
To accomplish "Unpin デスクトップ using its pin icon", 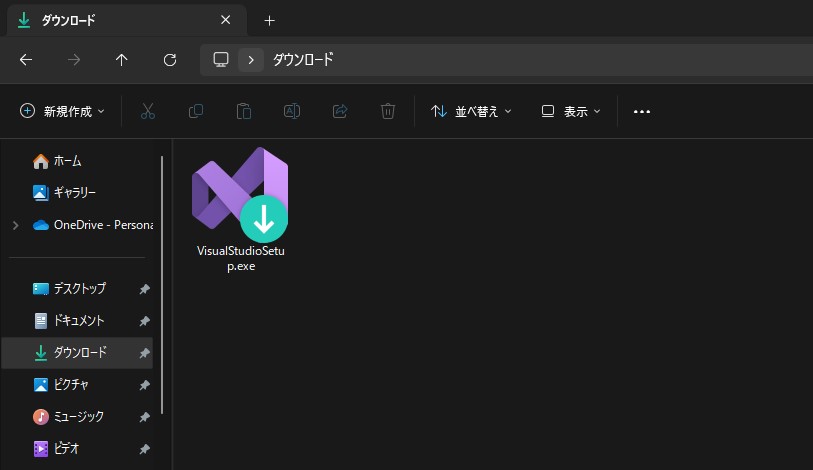I will coord(144,289).
